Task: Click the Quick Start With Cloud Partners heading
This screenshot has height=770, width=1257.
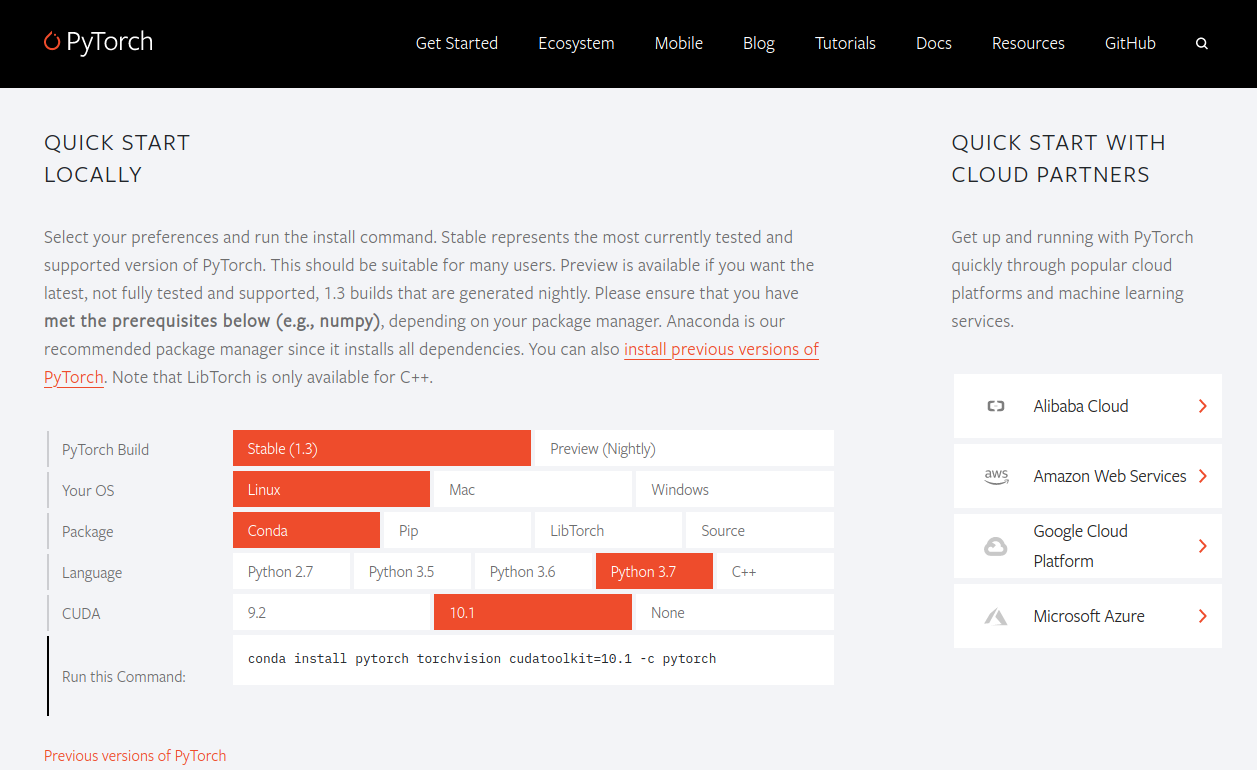Action: tap(1058, 158)
